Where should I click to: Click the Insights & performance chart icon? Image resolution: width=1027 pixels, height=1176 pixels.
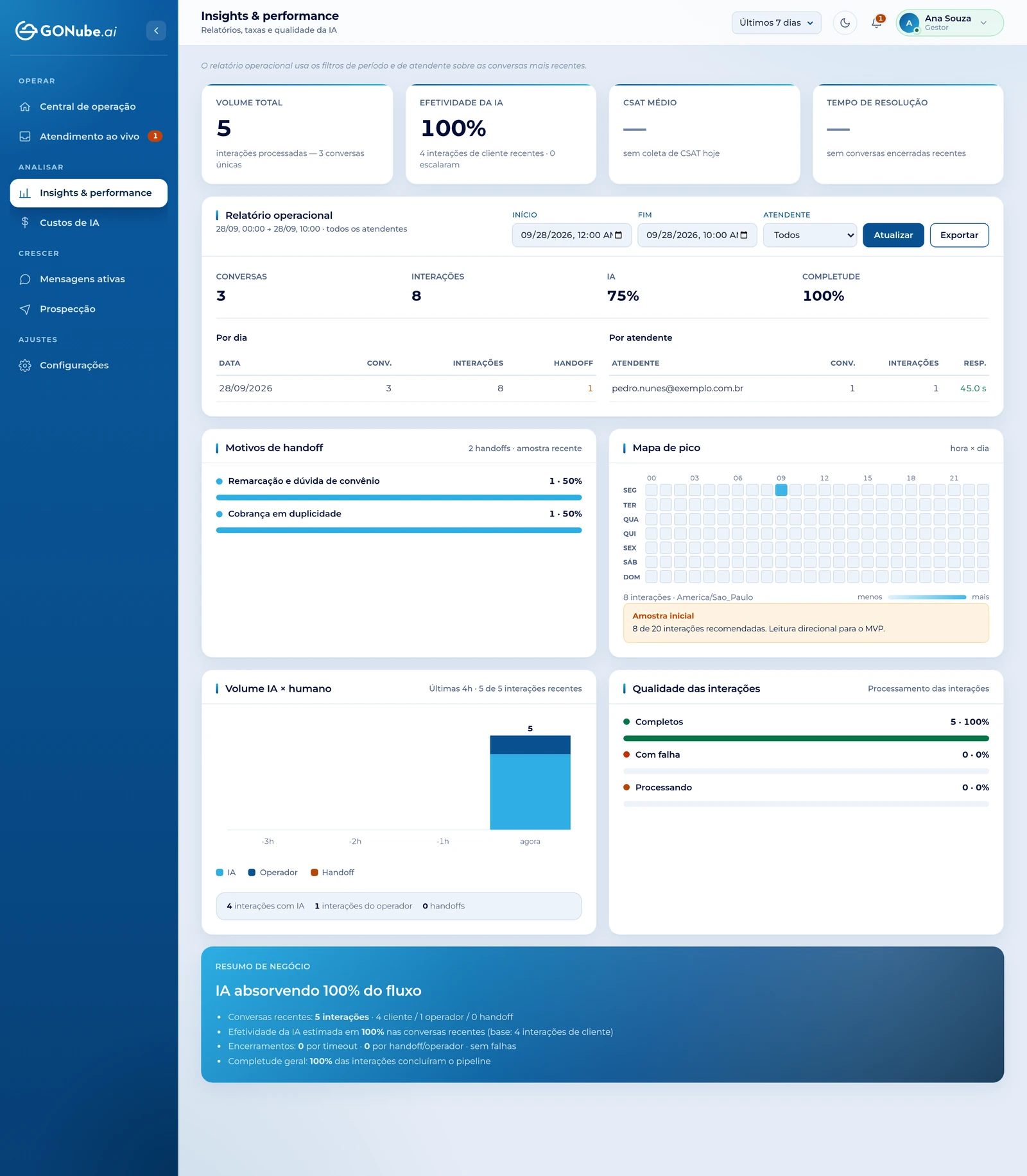click(x=25, y=193)
